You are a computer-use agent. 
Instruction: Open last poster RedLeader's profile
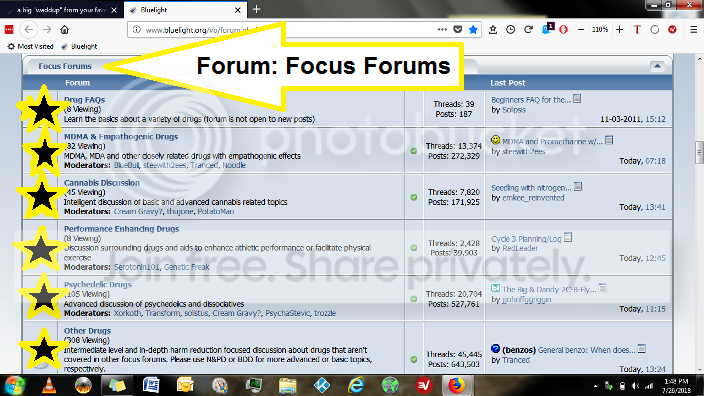click(x=520, y=248)
